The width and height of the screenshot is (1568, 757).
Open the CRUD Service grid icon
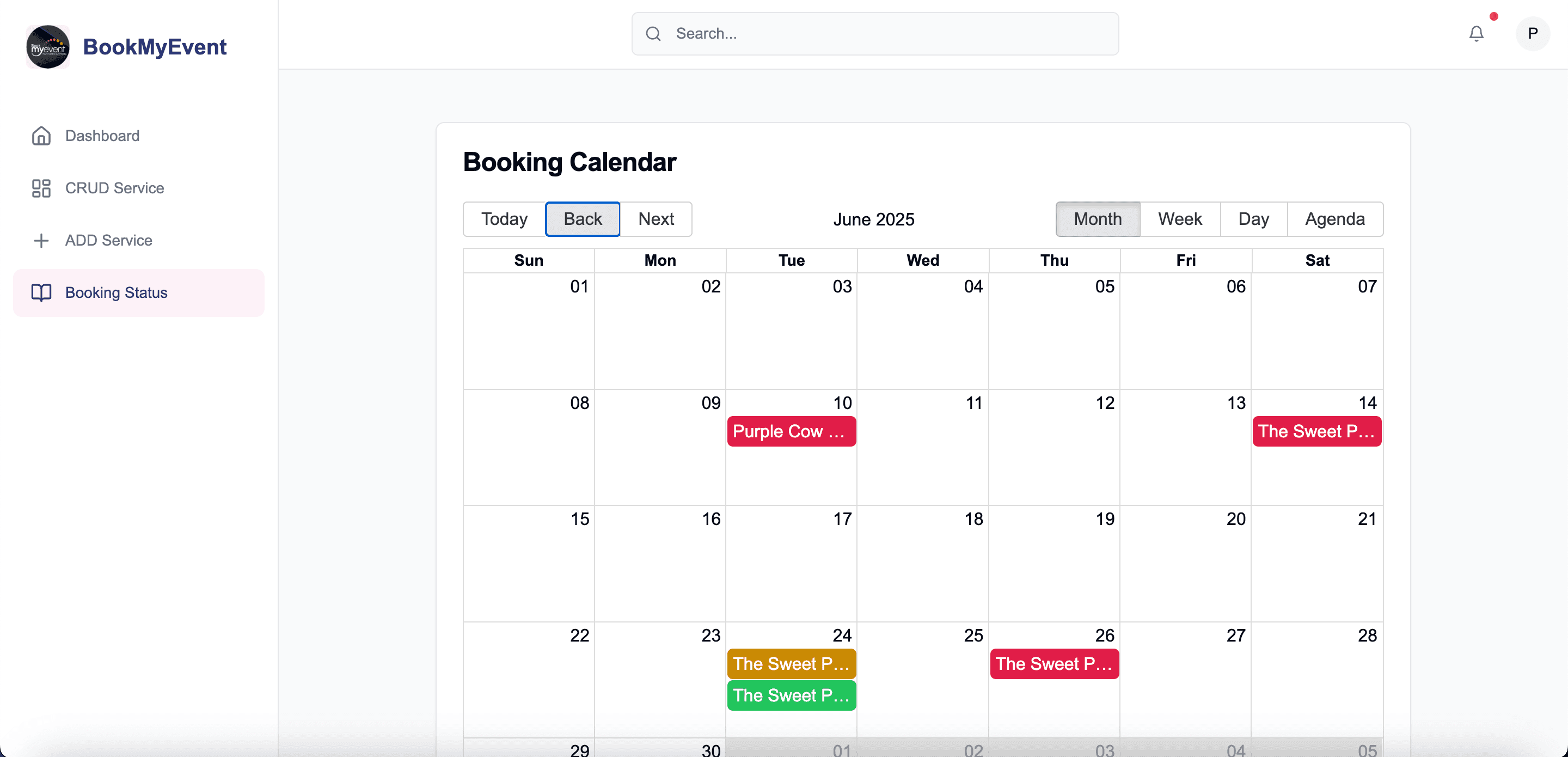click(41, 188)
